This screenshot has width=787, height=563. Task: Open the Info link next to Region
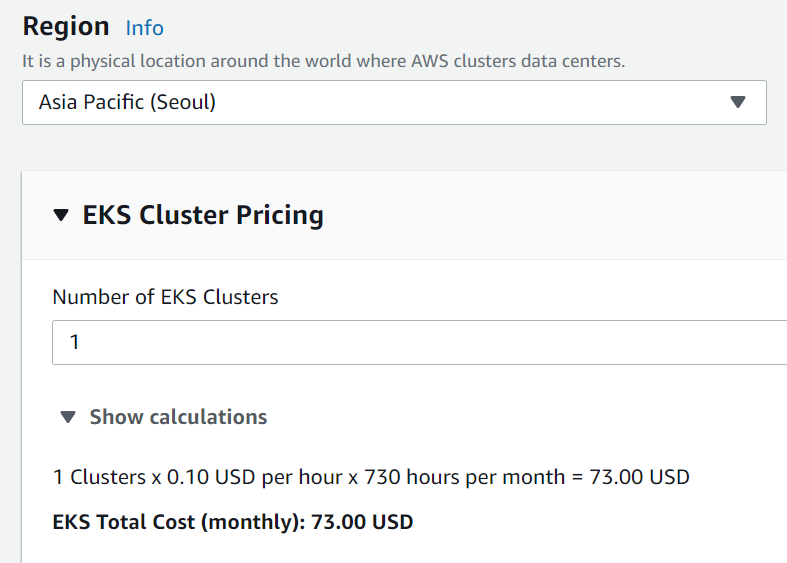[x=144, y=28]
